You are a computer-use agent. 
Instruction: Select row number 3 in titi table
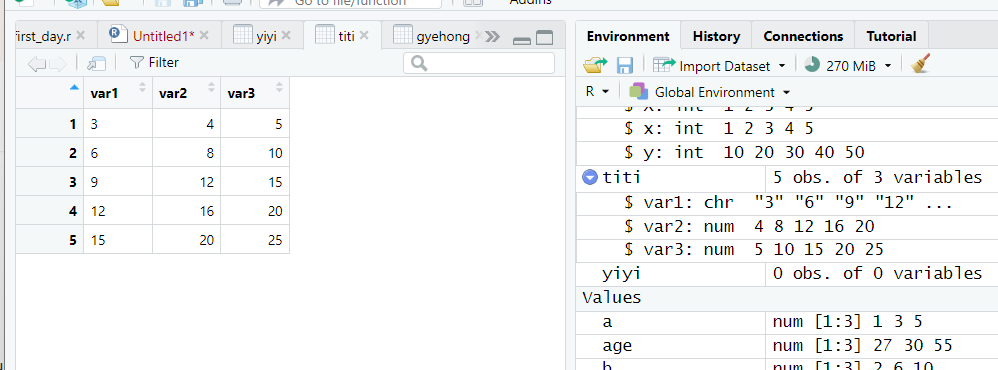point(50,182)
